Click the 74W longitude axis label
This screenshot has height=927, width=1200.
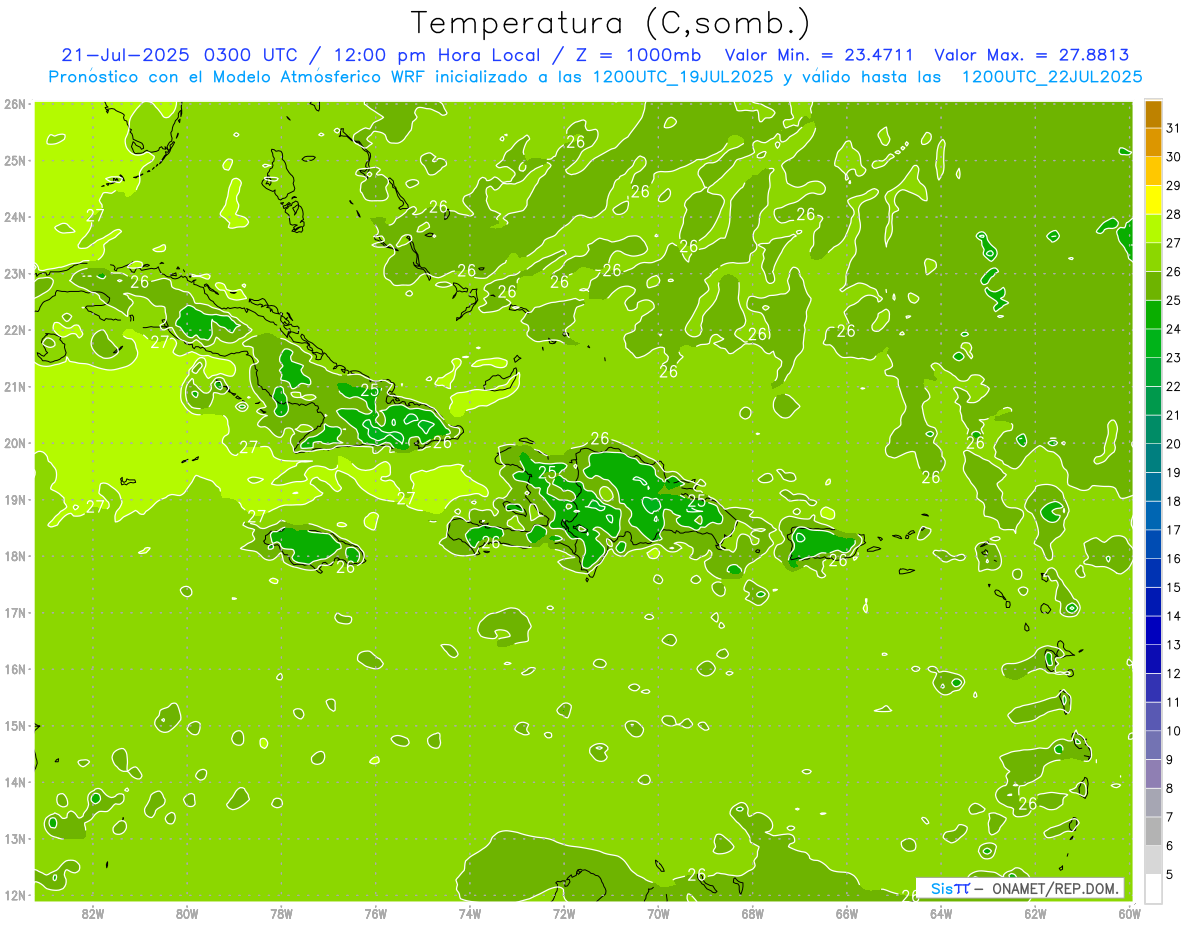(470, 913)
